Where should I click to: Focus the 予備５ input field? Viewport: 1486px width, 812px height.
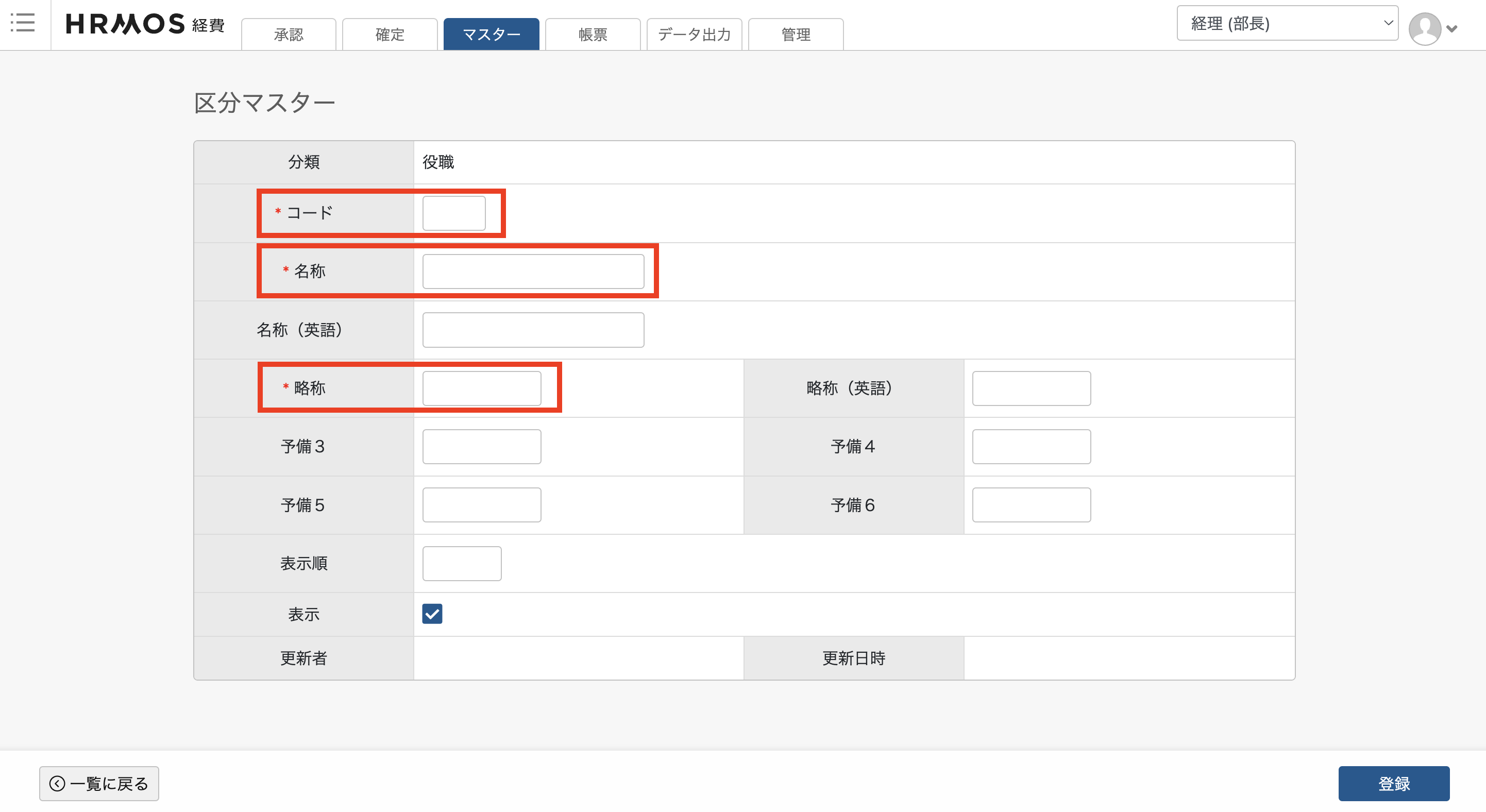[482, 504]
